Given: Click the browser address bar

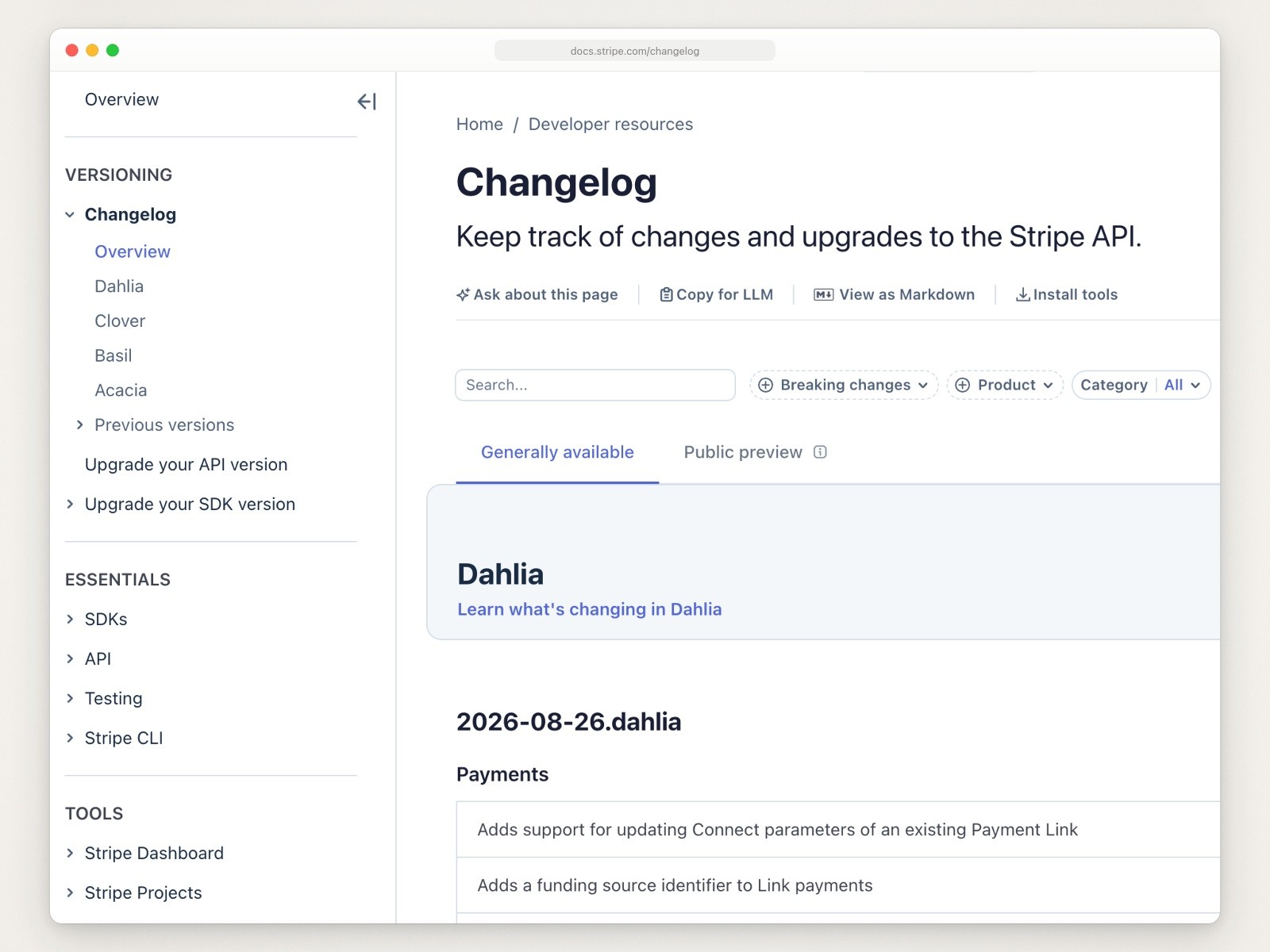Looking at the screenshot, I should 635,51.
